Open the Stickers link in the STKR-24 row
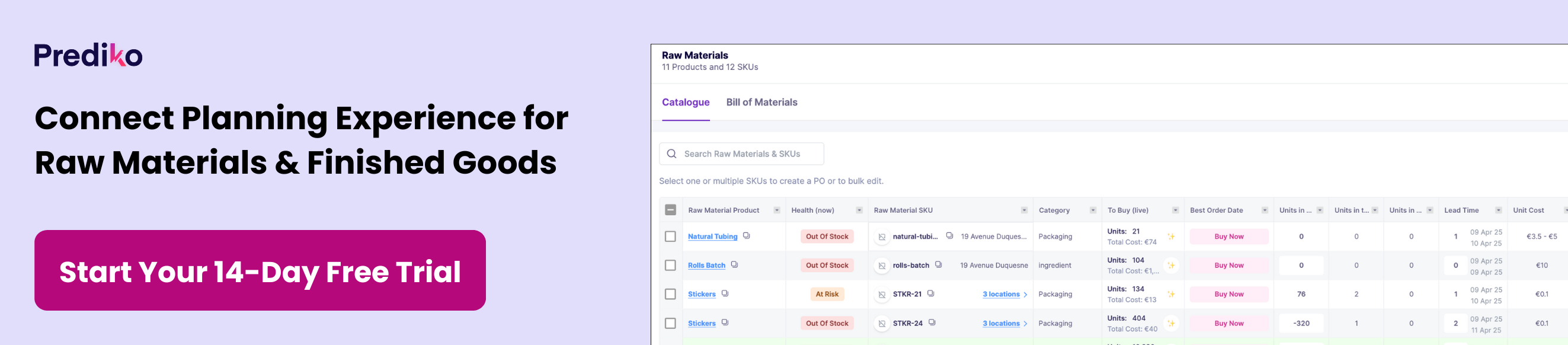Viewport: 1568px width, 345px height. pos(701,323)
